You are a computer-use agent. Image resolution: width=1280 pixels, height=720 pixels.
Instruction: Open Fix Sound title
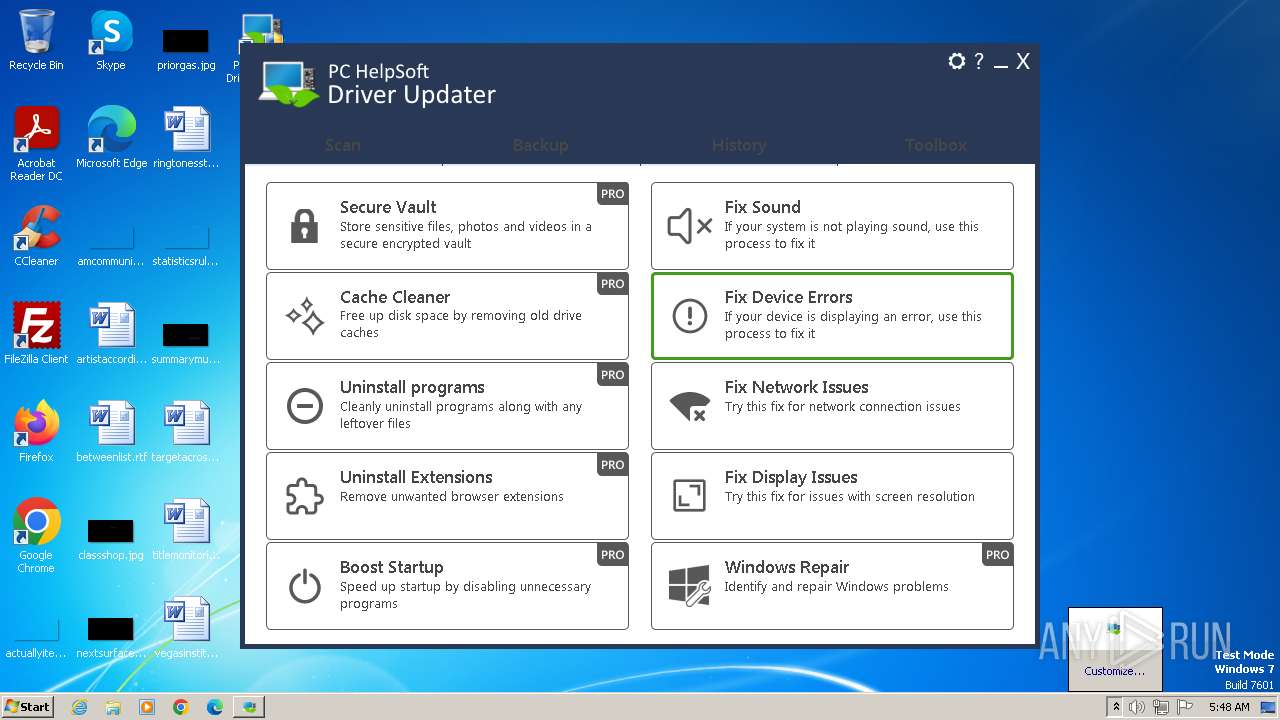763,207
